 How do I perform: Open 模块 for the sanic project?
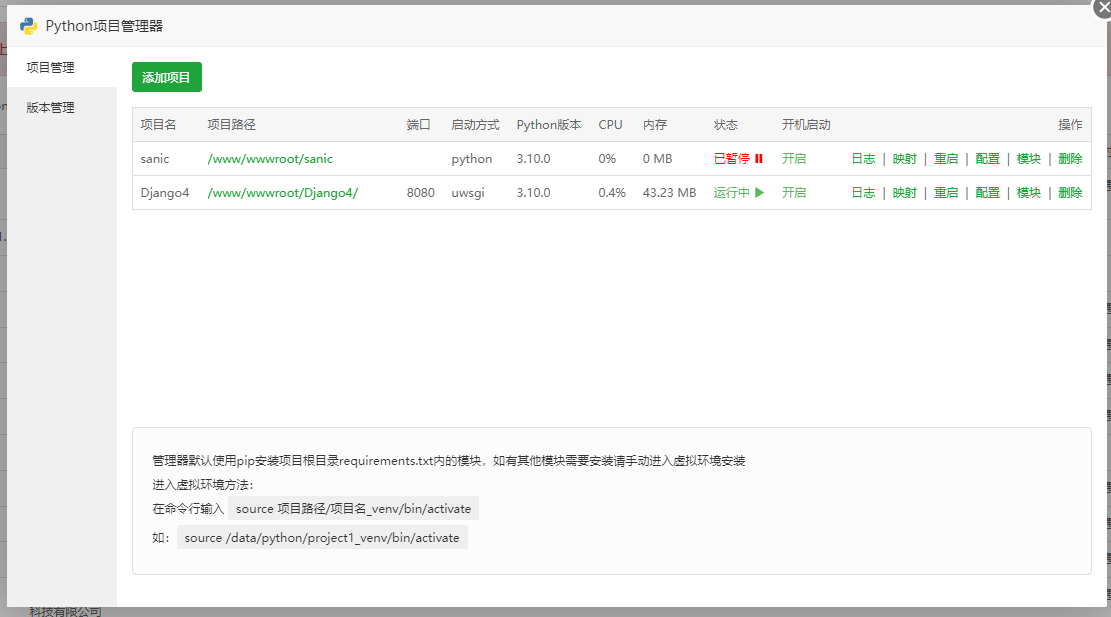tap(1028, 159)
